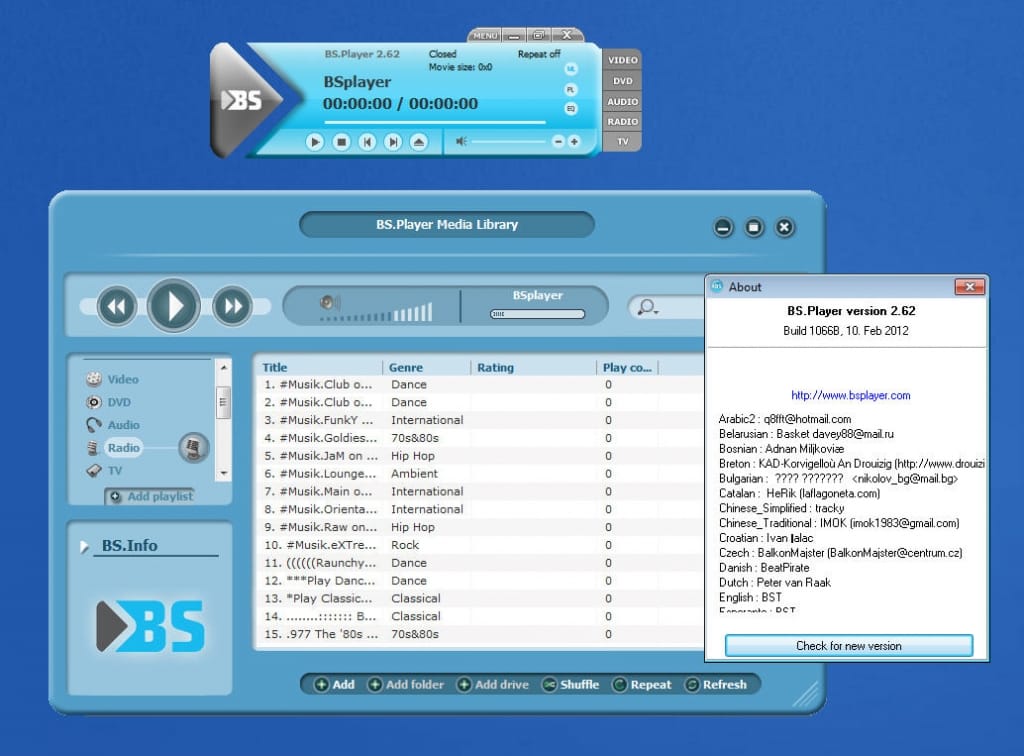Switch to the TV tab on BS.Player
Screen dimensions: 1024x756
tap(622, 141)
